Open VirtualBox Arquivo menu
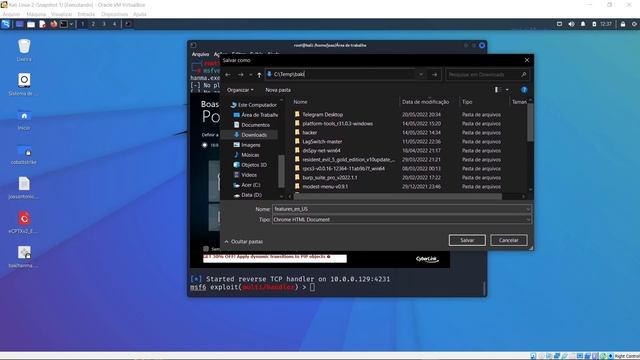 pos(11,14)
